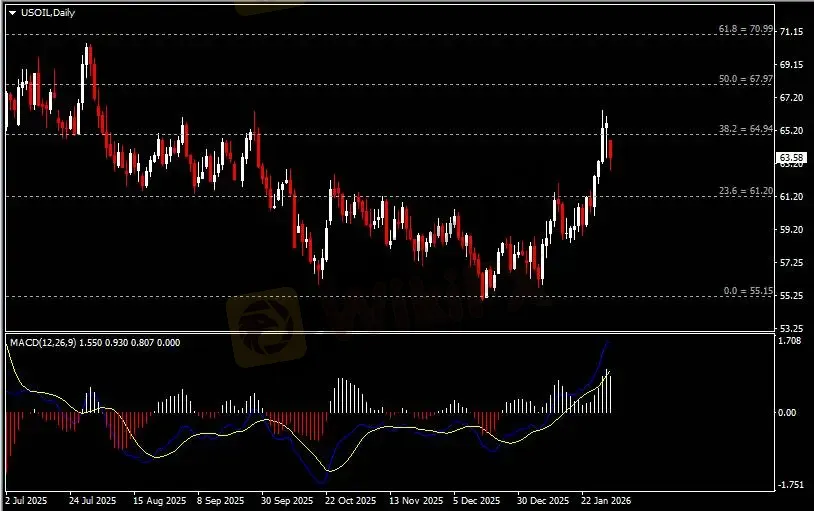Viewport: 814px width, 511px height.
Task: Select the 61.8 = 70.99 Fibonacci label
Action: click(x=745, y=29)
